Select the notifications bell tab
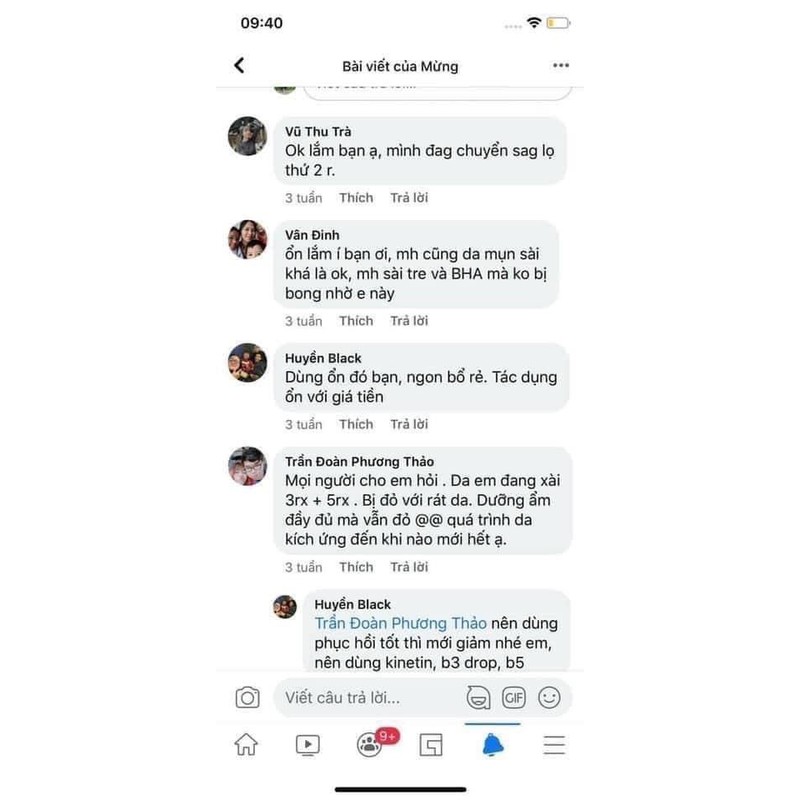Image resolution: width=800 pixels, height=800 pixels. coord(492,745)
